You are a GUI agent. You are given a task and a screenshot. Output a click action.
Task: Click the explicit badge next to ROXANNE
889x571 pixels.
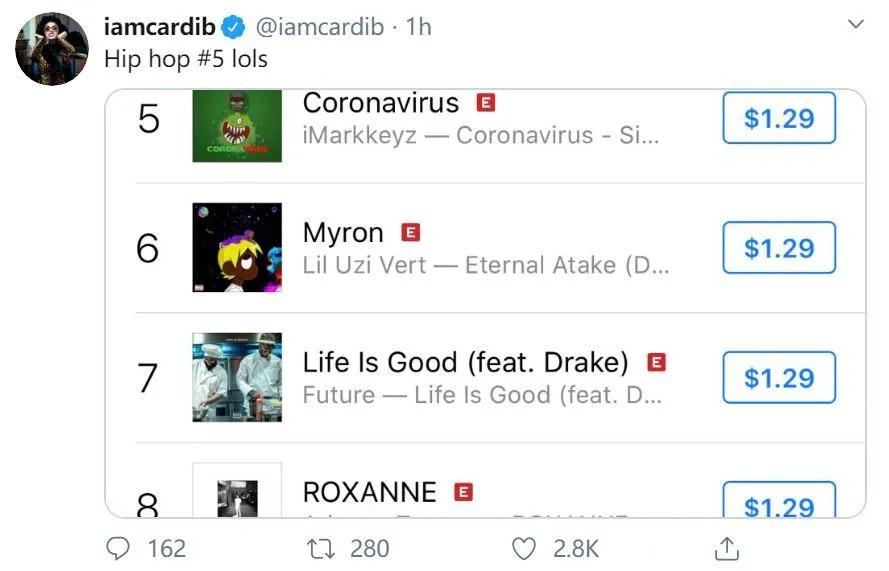pyautogui.click(x=463, y=492)
